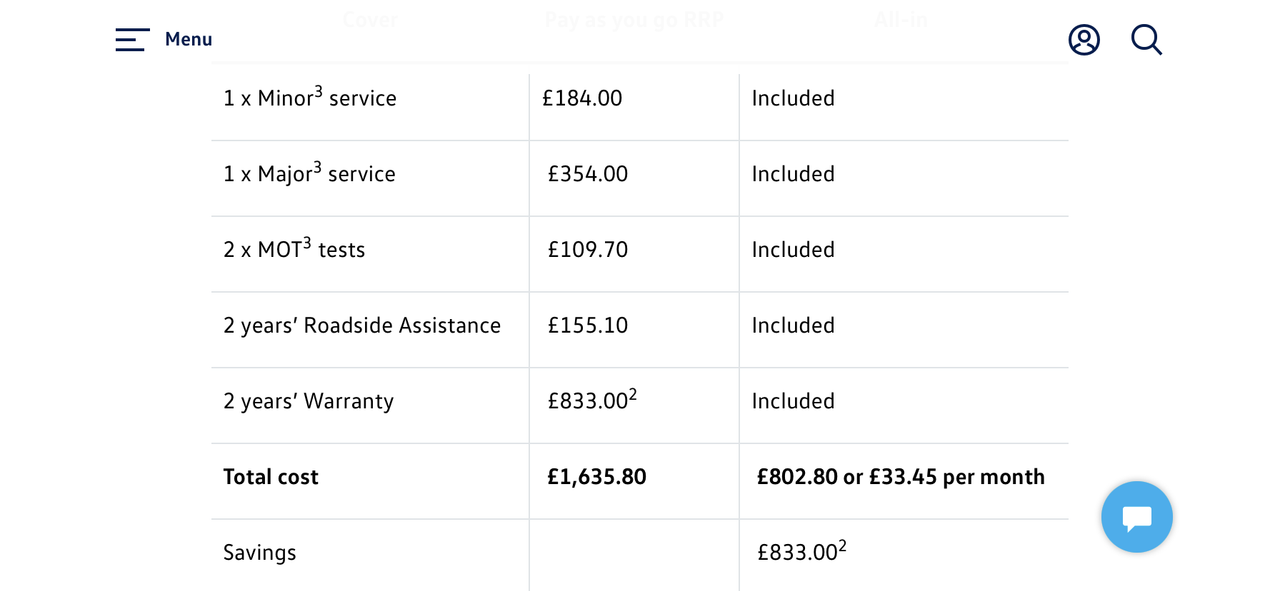Select the 1 x Major service row label
Screen dimensions: 1280x591
tap(309, 174)
